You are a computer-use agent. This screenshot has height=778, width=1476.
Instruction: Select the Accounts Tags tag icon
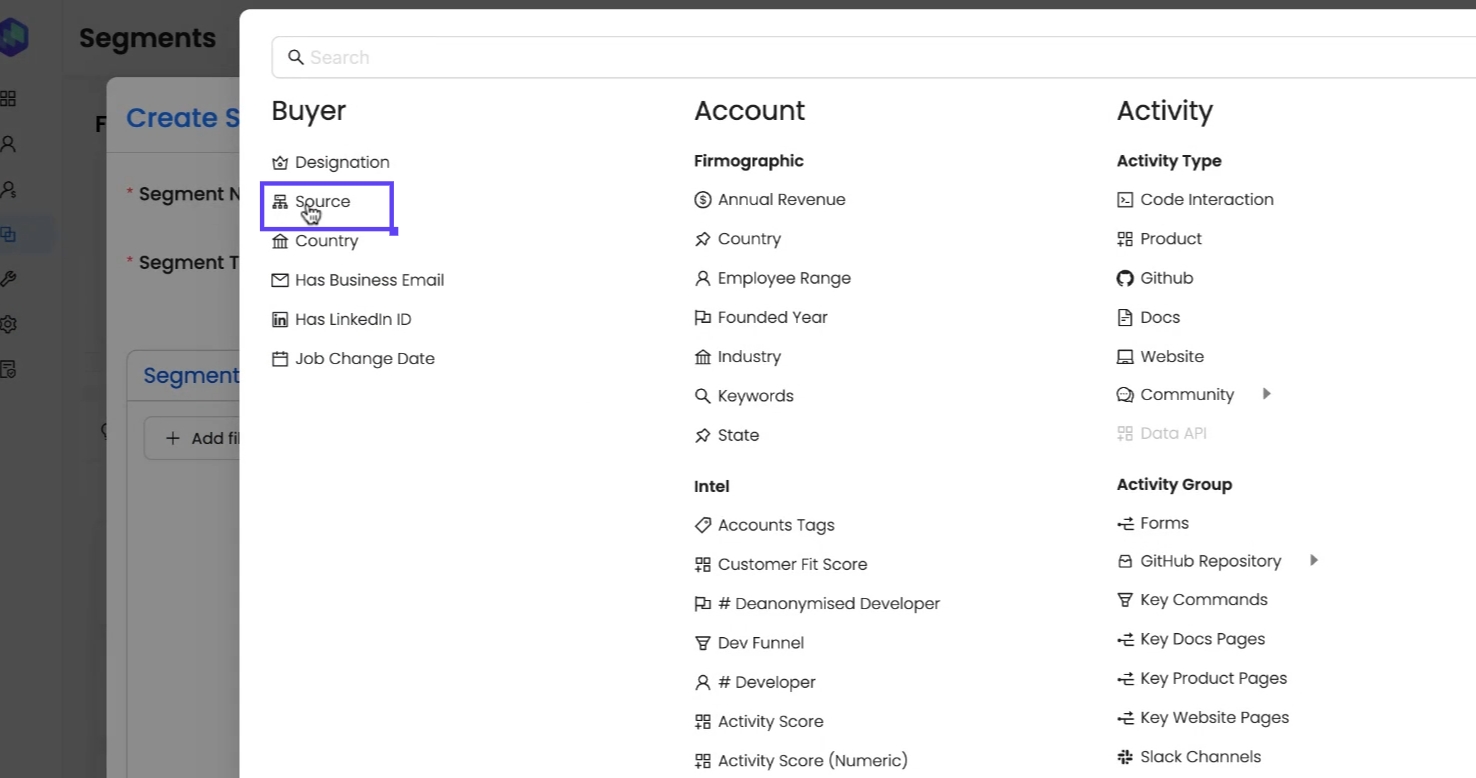703,525
